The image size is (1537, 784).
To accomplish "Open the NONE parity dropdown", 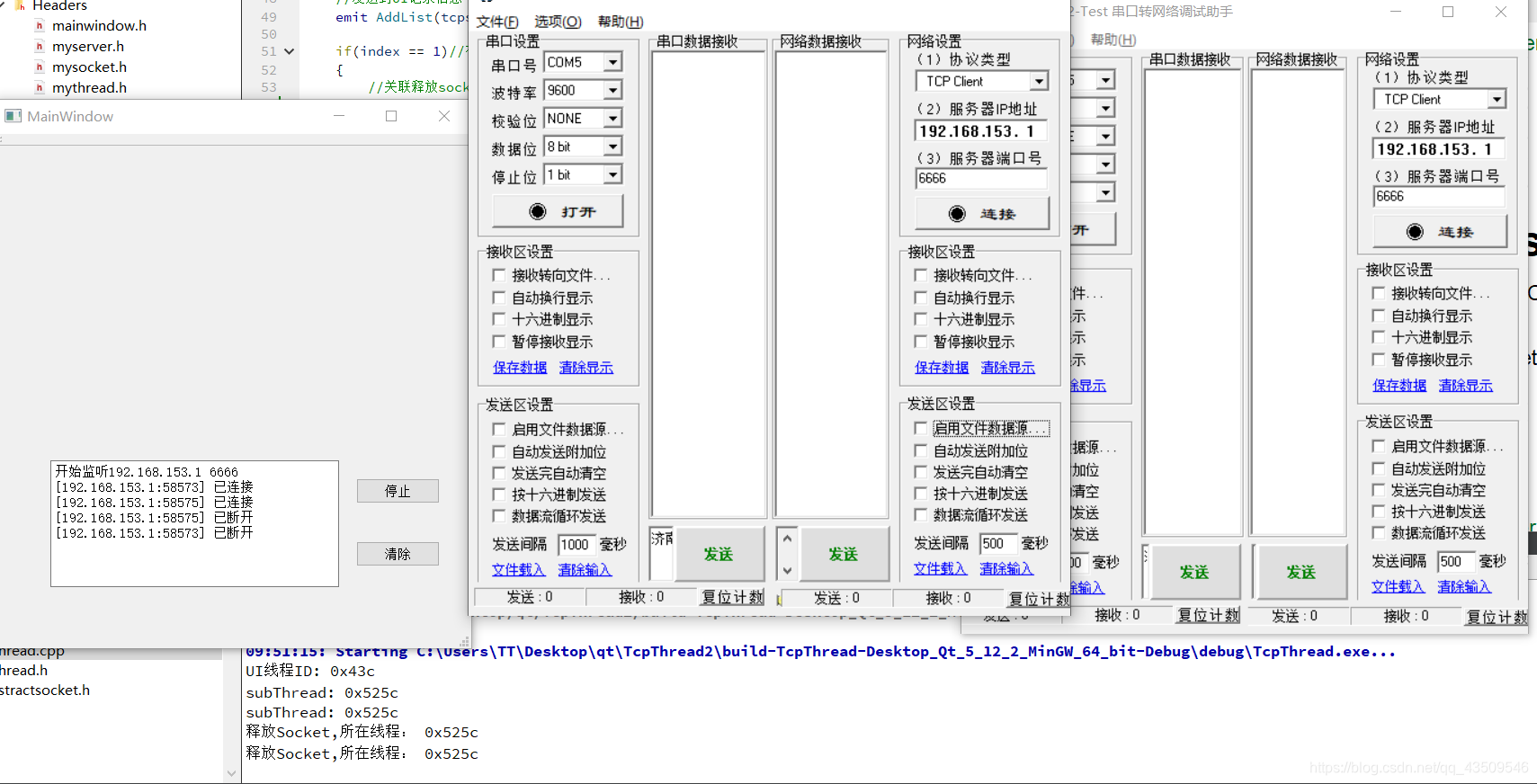I will [x=612, y=118].
